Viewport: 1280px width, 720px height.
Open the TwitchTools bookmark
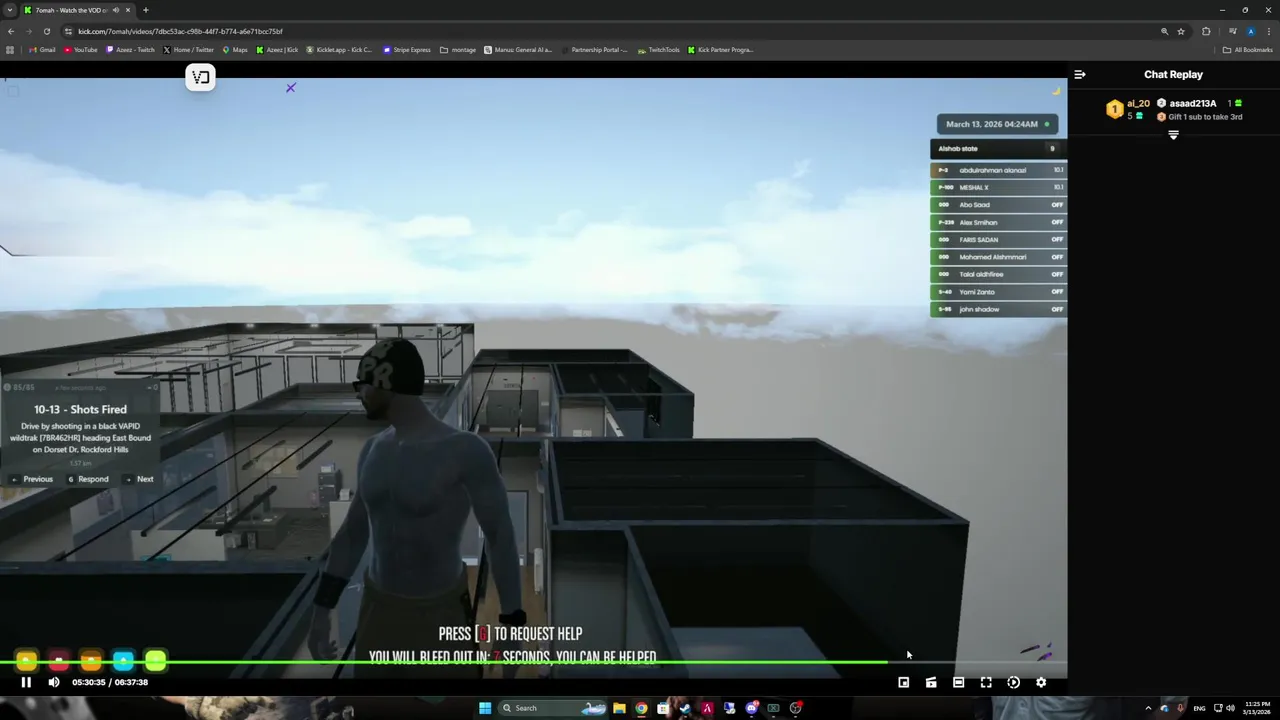tap(658, 50)
